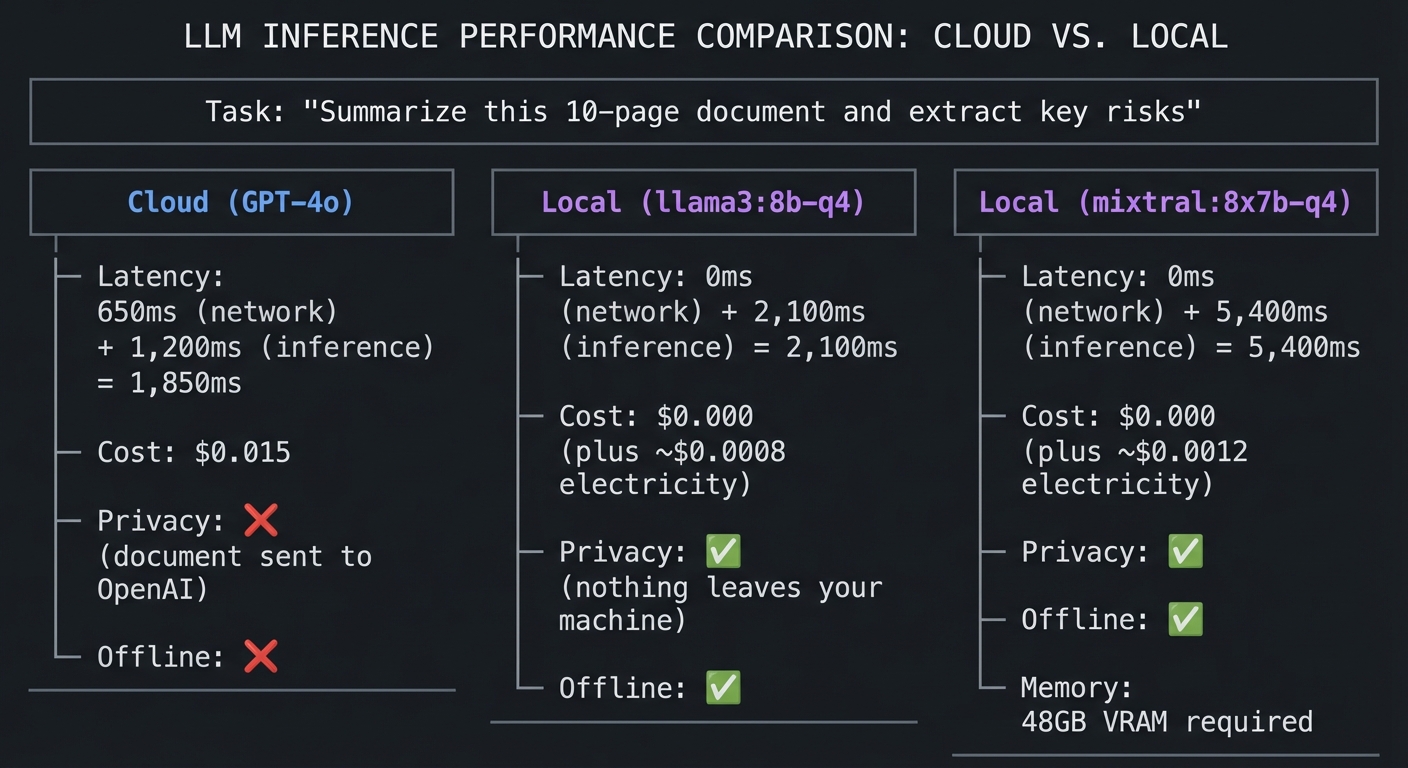This screenshot has width=1408, height=768.
Task: Click the red X icon next to Privacy under Cloud
Action: 261,520
